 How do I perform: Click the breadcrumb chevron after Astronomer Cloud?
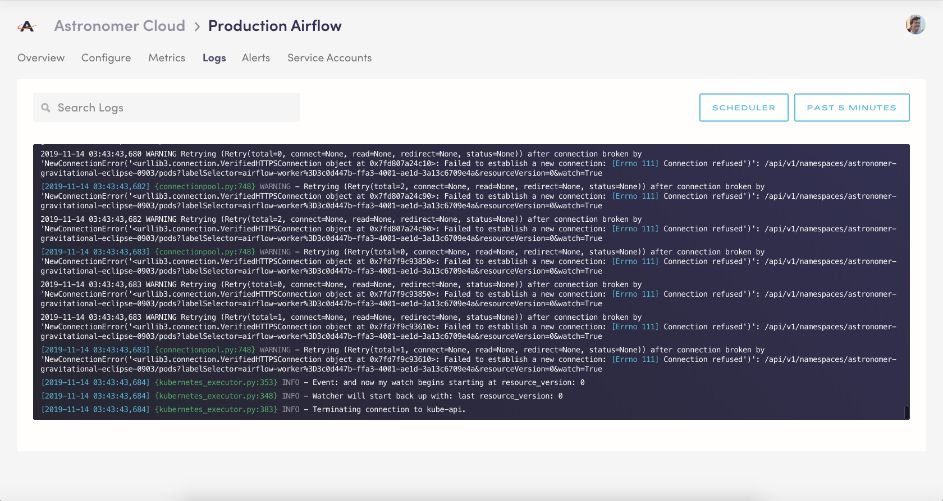pyautogui.click(x=196, y=25)
